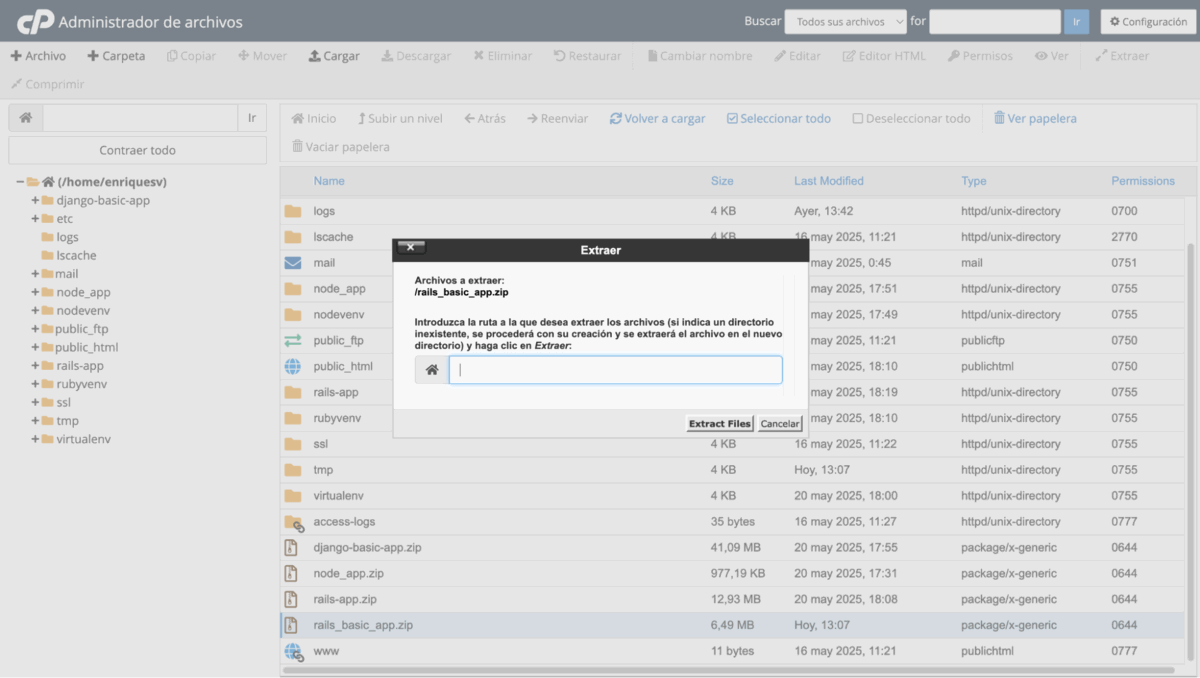
Task: Expand the public_html tree folder
Action: pos(35,347)
